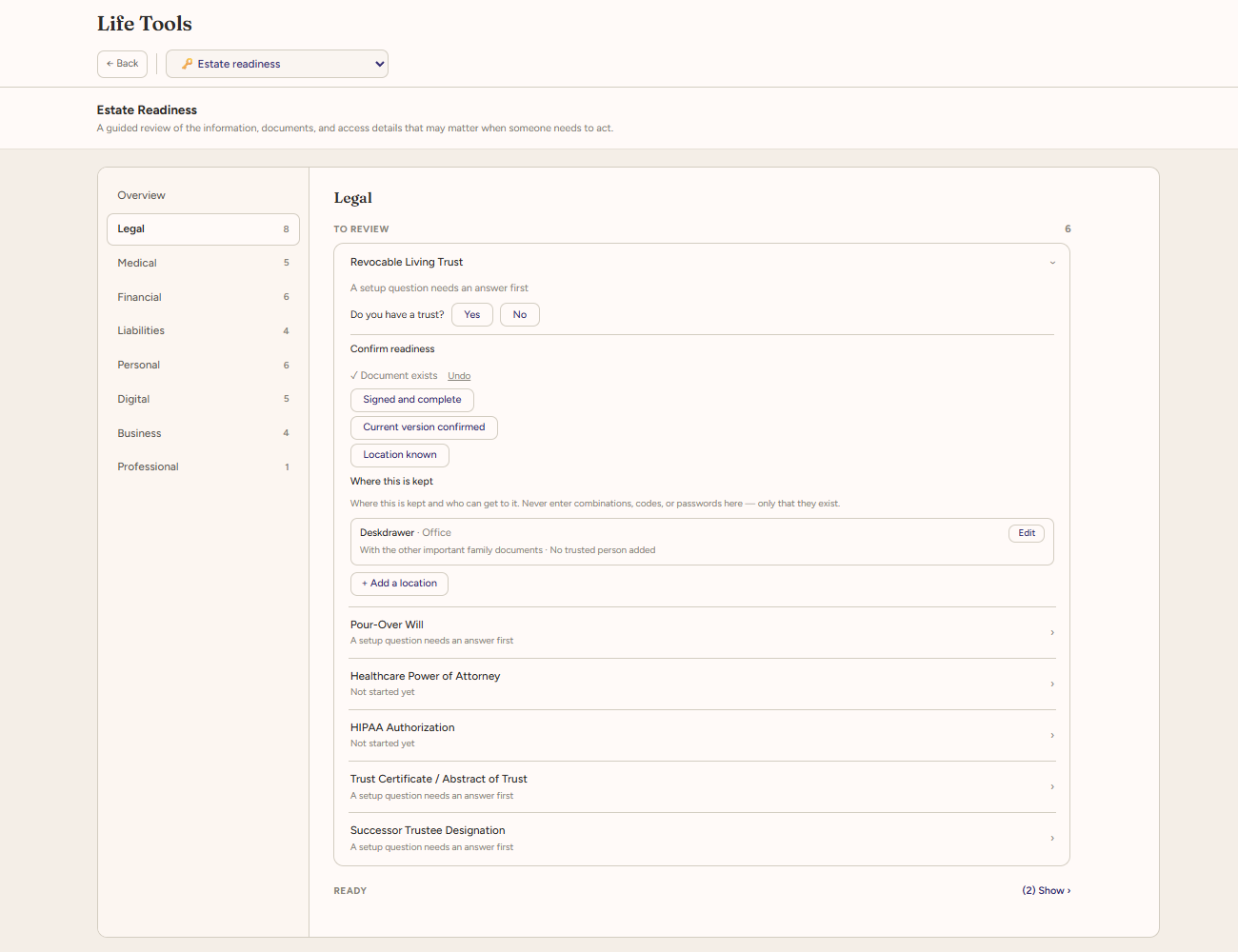1238x952 pixels.
Task: Answer No to having a trust
Action: [520, 315]
